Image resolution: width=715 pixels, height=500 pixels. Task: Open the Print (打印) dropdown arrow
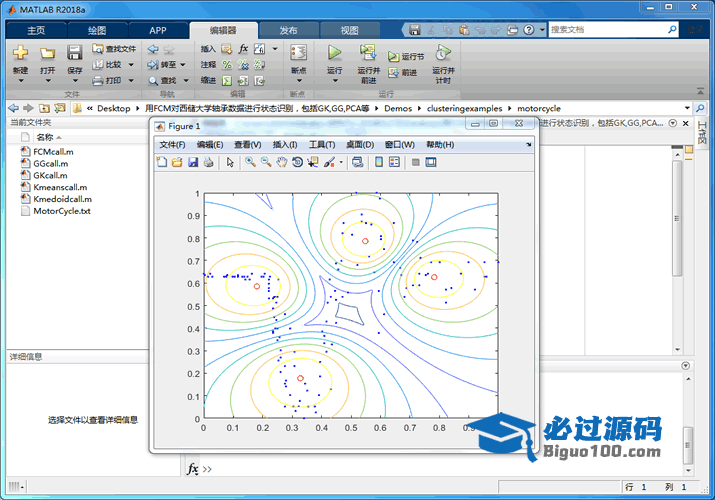tap(131, 81)
